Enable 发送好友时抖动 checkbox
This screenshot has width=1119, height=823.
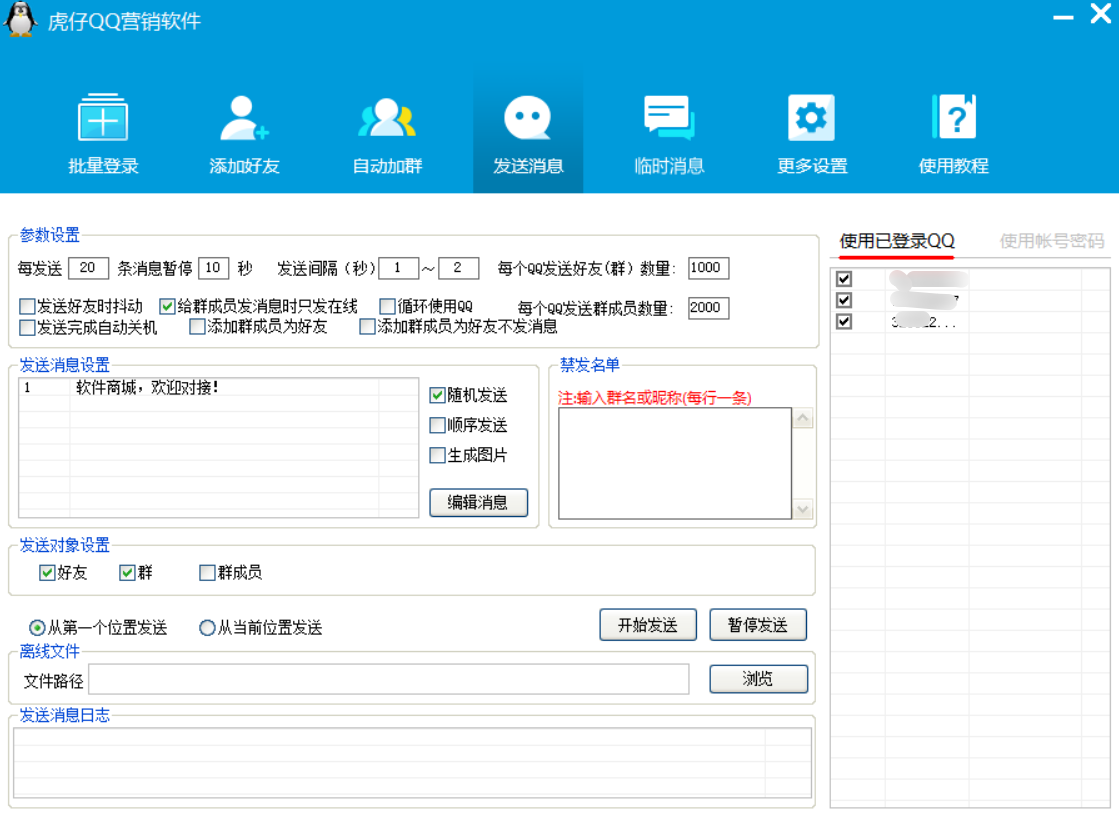point(27,307)
